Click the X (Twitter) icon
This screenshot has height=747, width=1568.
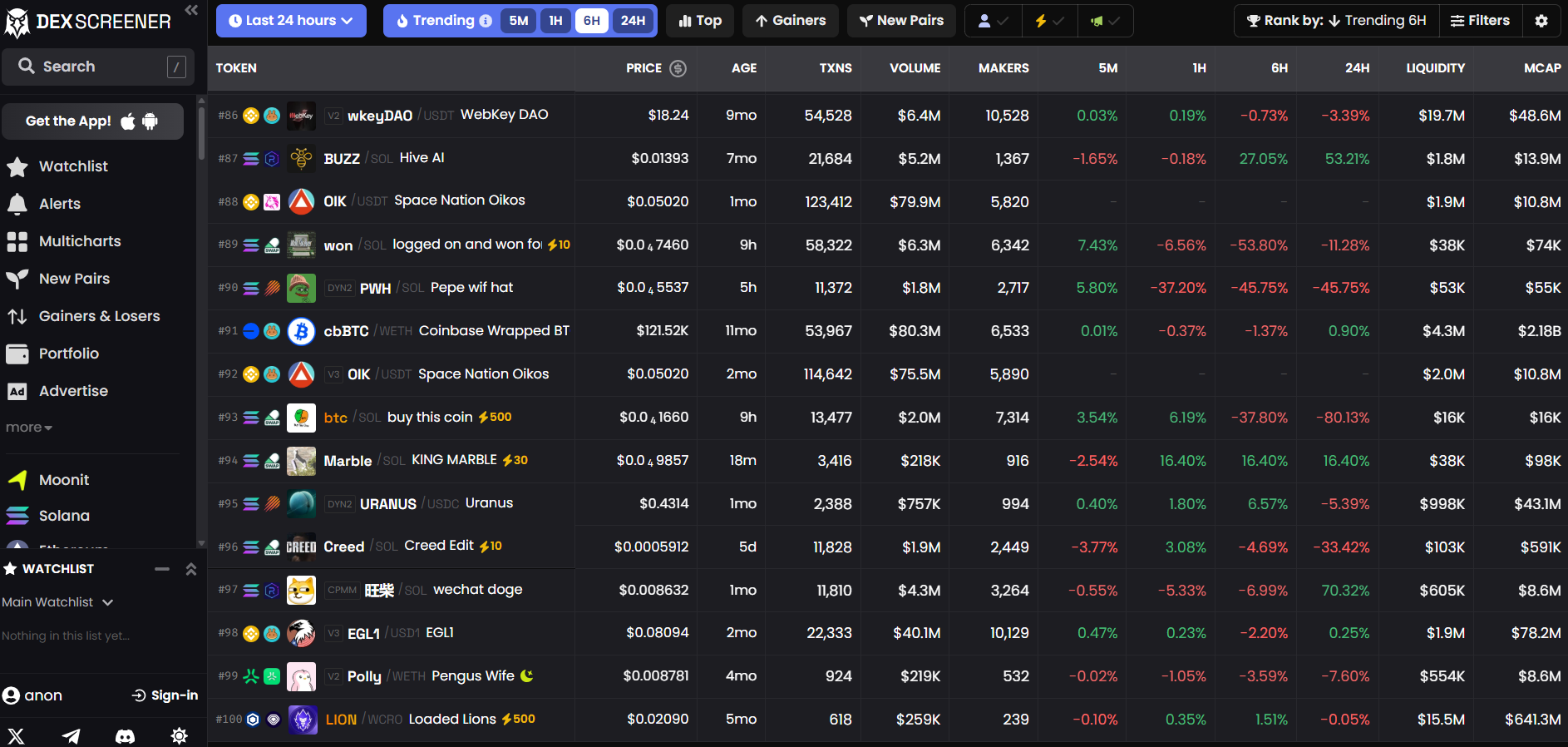pos(17,736)
